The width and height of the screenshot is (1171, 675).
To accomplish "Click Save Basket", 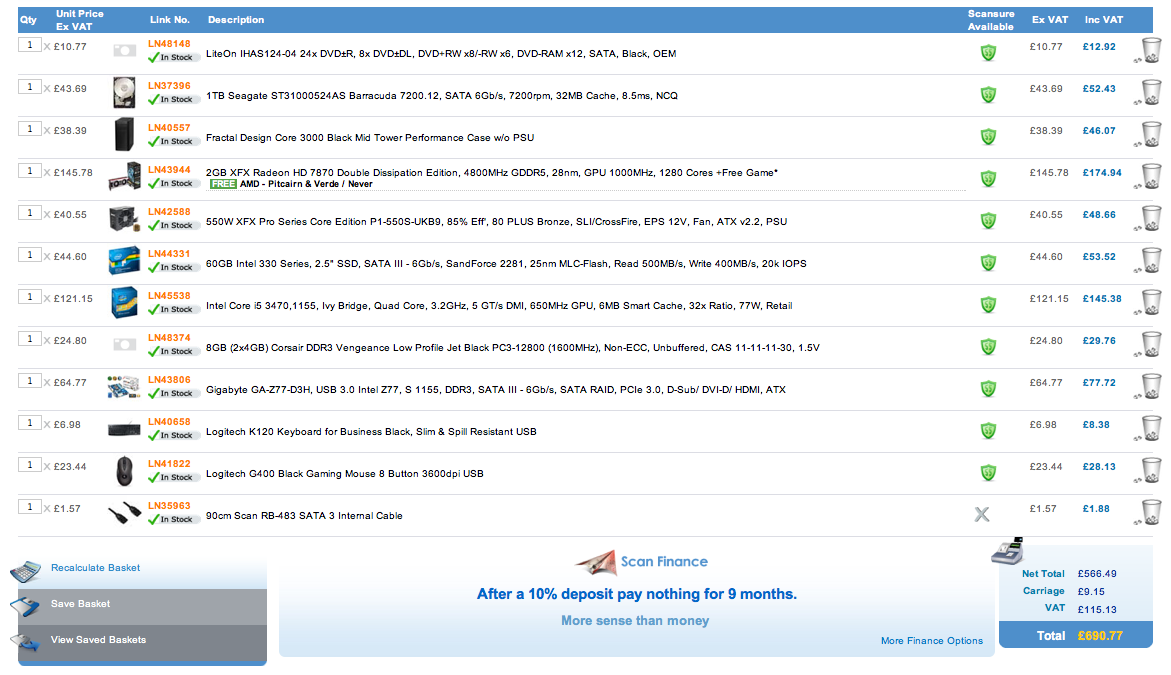I will [81, 604].
